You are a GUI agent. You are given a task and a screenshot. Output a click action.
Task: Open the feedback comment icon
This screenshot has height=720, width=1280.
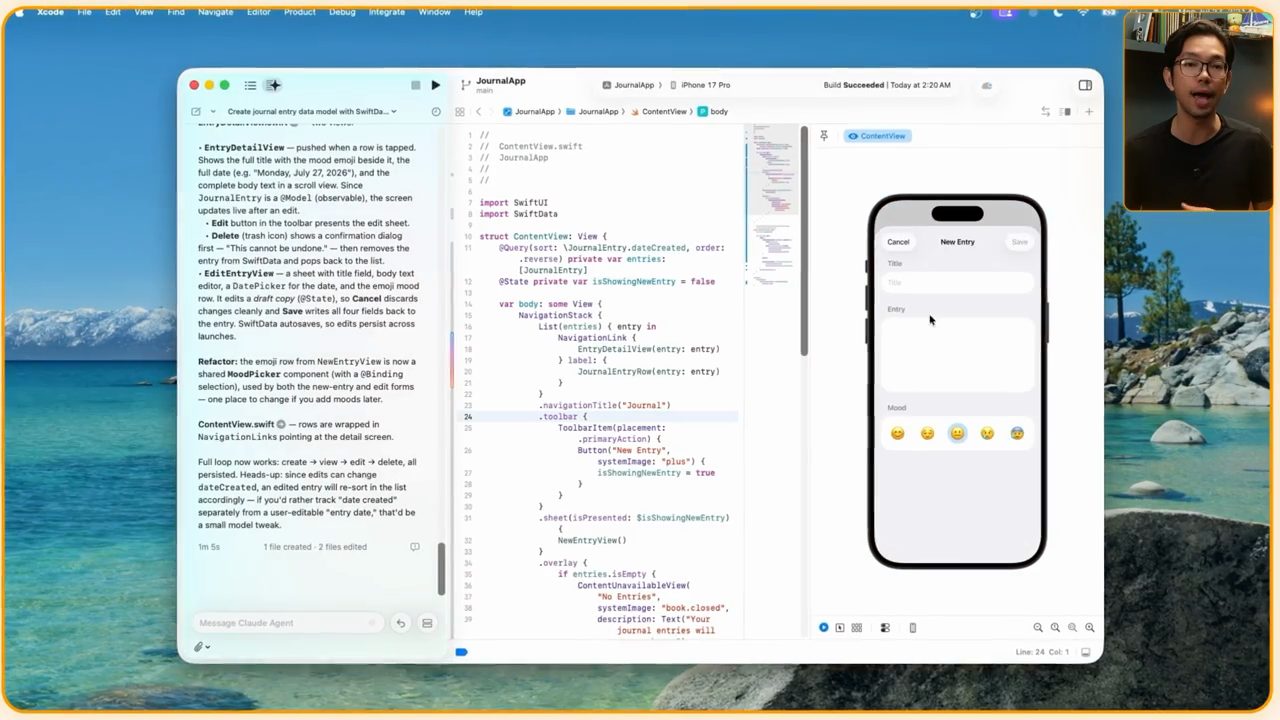415,547
